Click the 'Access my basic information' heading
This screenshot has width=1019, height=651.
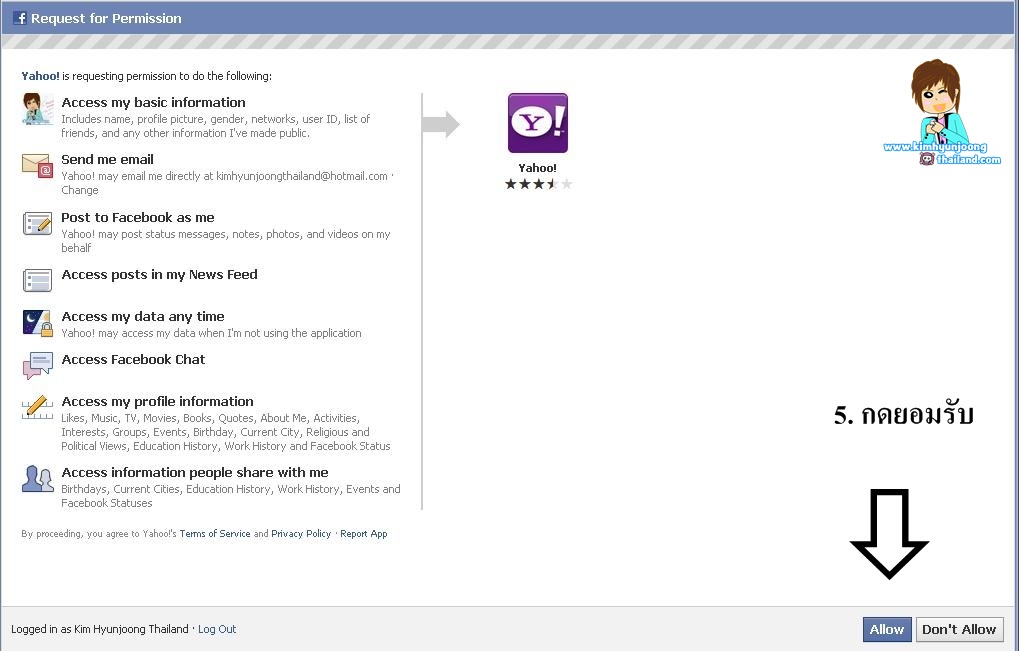coord(153,102)
